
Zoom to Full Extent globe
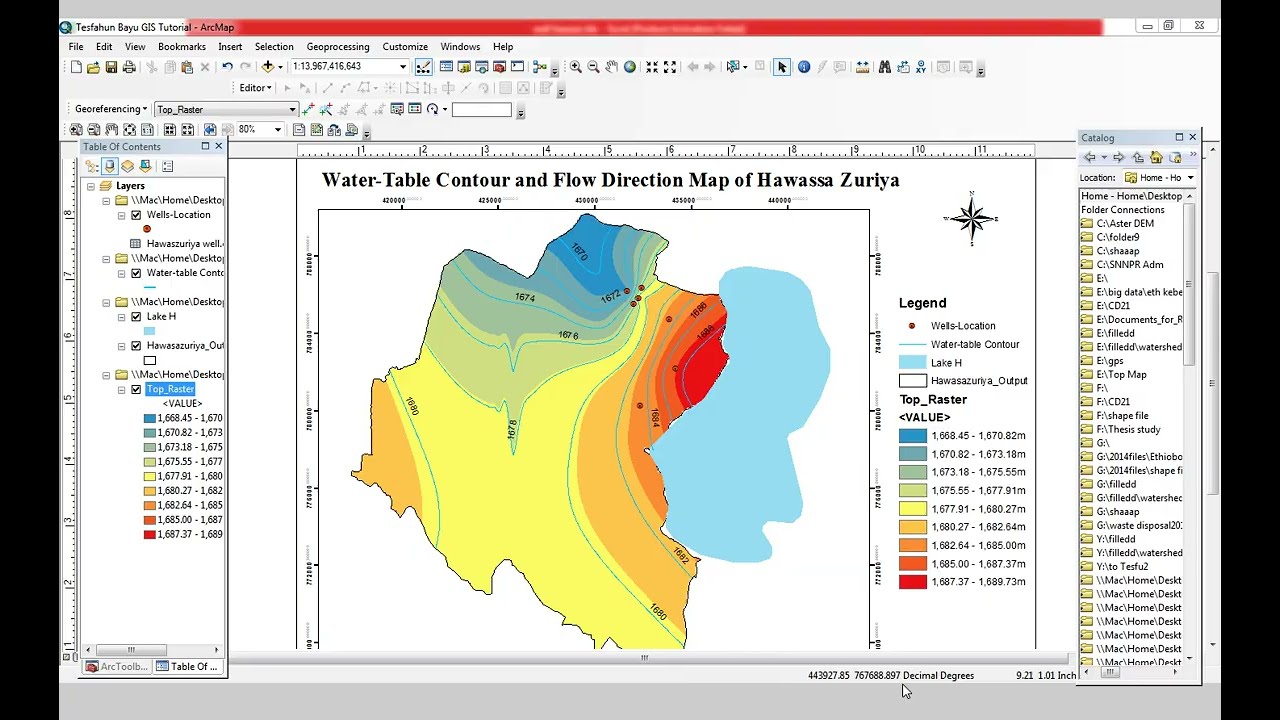click(630, 67)
